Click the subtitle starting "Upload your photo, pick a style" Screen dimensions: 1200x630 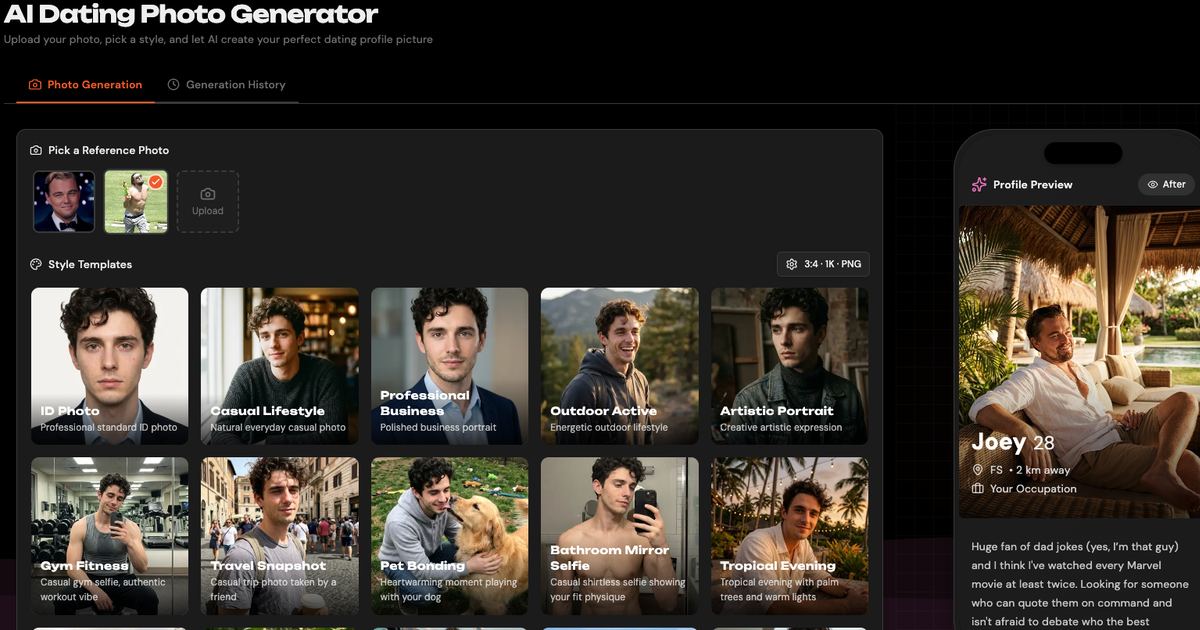tap(218, 40)
